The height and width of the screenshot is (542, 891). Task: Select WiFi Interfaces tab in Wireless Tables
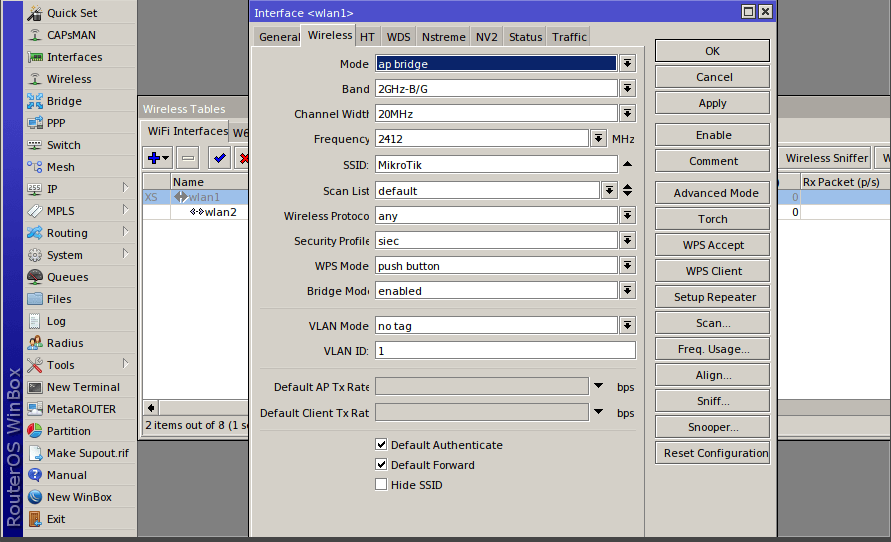(x=186, y=131)
